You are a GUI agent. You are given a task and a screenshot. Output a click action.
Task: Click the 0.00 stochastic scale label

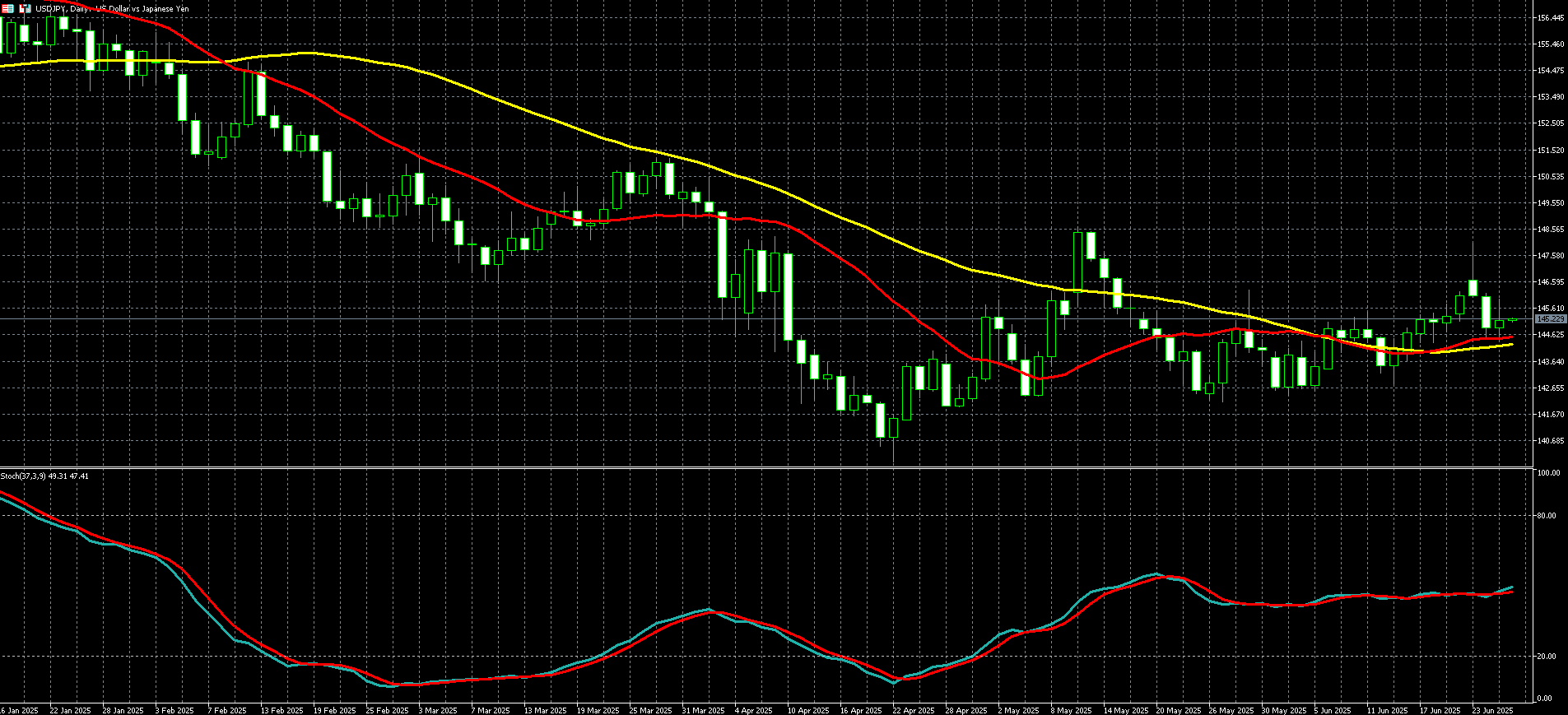[1545, 699]
